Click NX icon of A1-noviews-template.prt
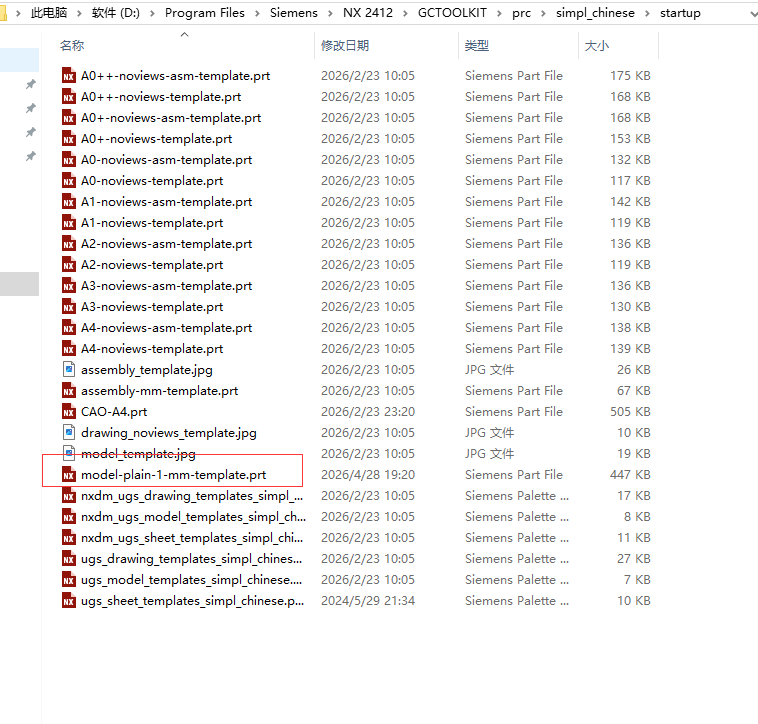The height and width of the screenshot is (724, 758). [69, 223]
